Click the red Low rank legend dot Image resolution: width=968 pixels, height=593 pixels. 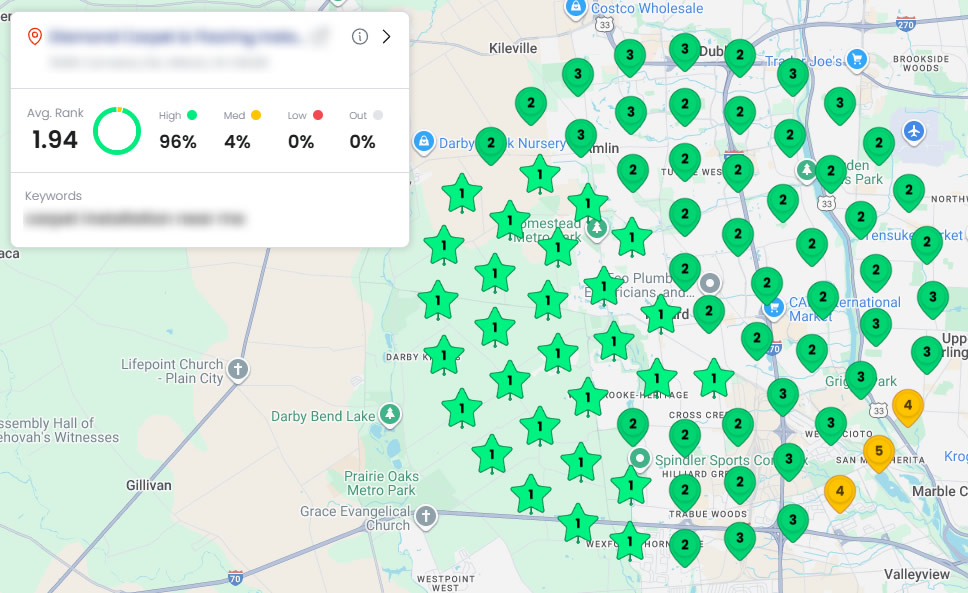click(317, 115)
